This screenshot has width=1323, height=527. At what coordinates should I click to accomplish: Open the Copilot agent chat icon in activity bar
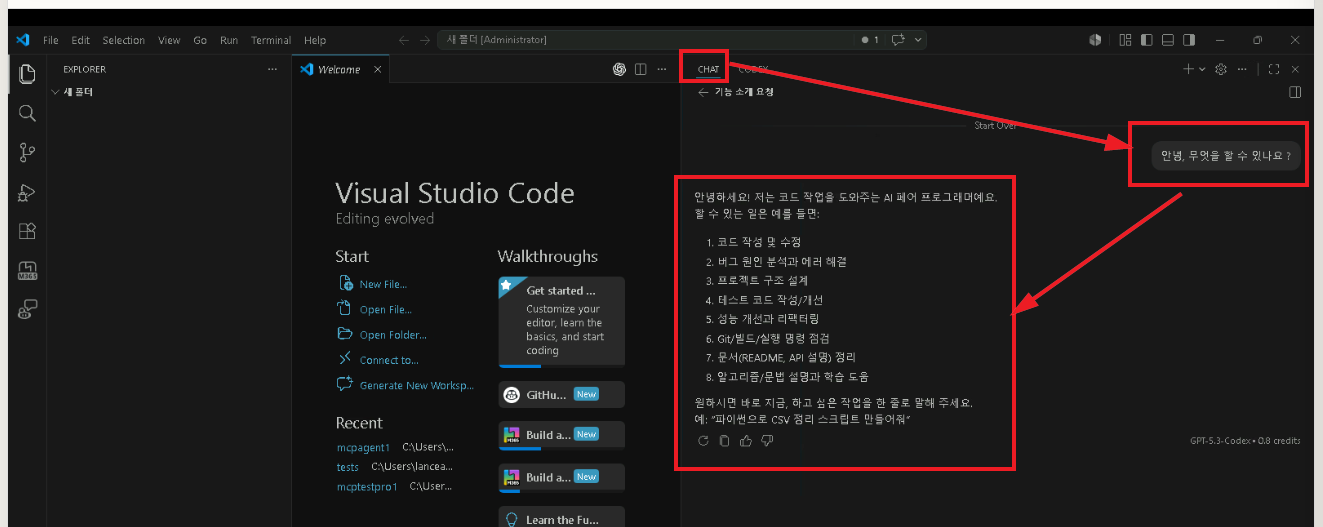point(27,309)
